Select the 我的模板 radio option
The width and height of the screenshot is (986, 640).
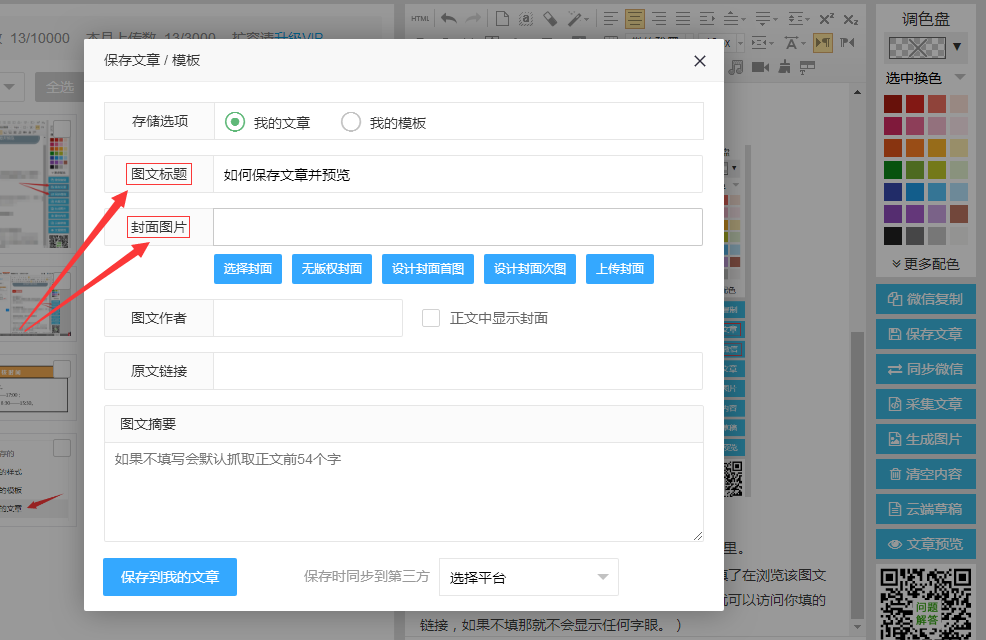click(x=351, y=122)
